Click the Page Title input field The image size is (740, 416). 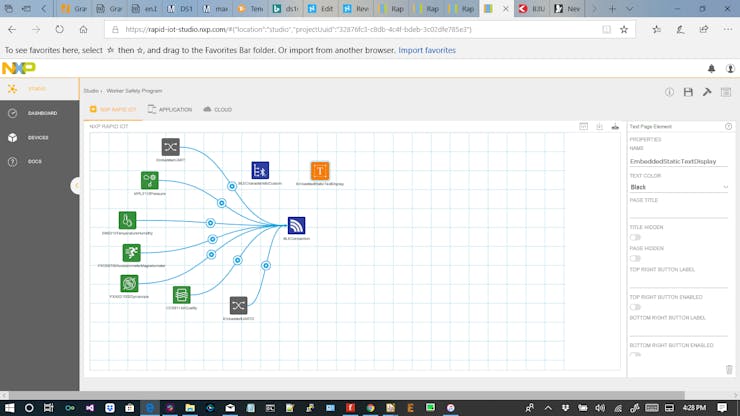click(679, 212)
